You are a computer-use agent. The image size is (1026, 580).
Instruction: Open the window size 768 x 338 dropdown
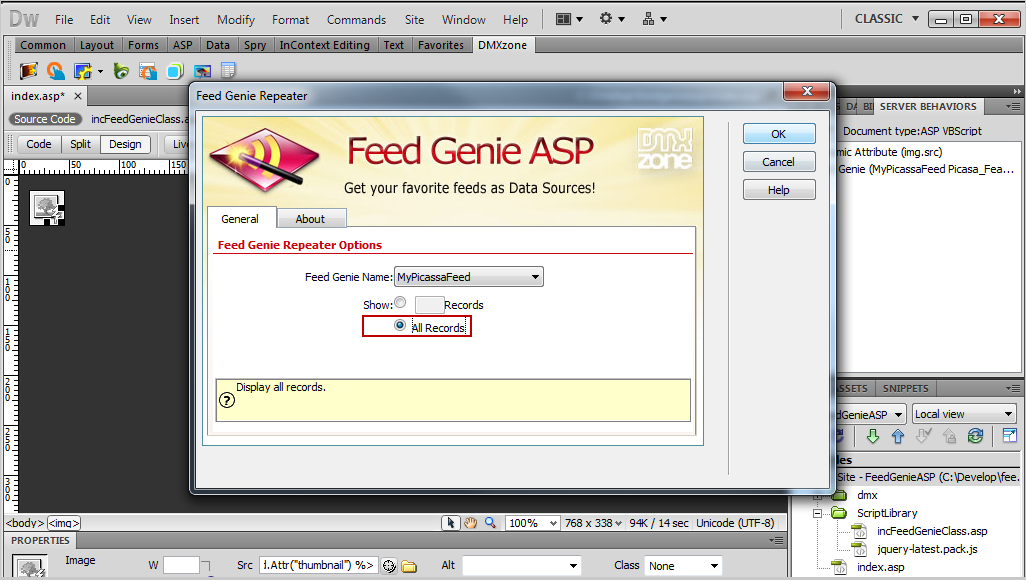pos(593,523)
